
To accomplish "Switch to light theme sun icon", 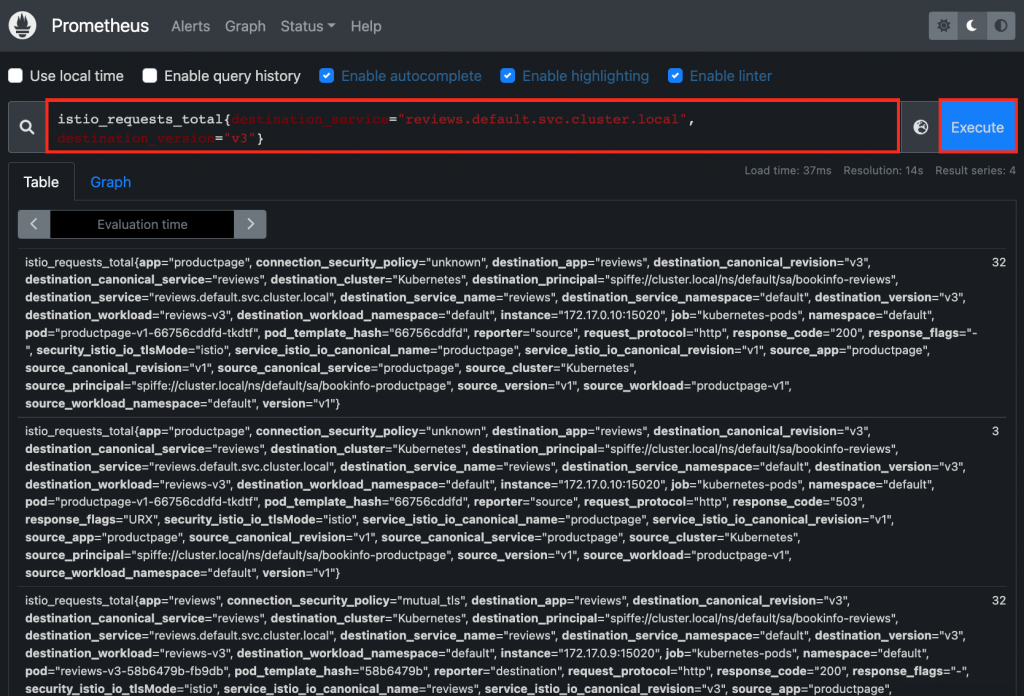I will point(943,25).
